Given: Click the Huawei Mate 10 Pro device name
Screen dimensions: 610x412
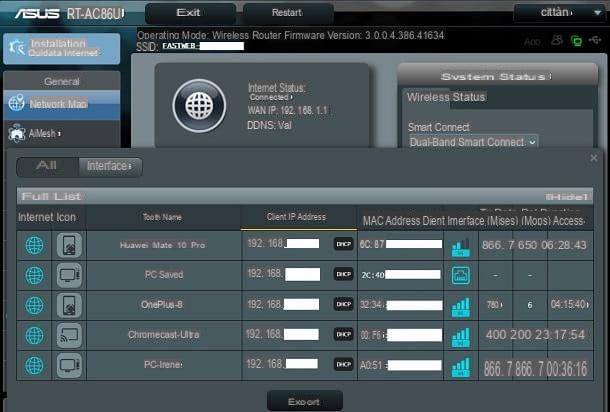Looking at the screenshot, I should click(x=163, y=245).
